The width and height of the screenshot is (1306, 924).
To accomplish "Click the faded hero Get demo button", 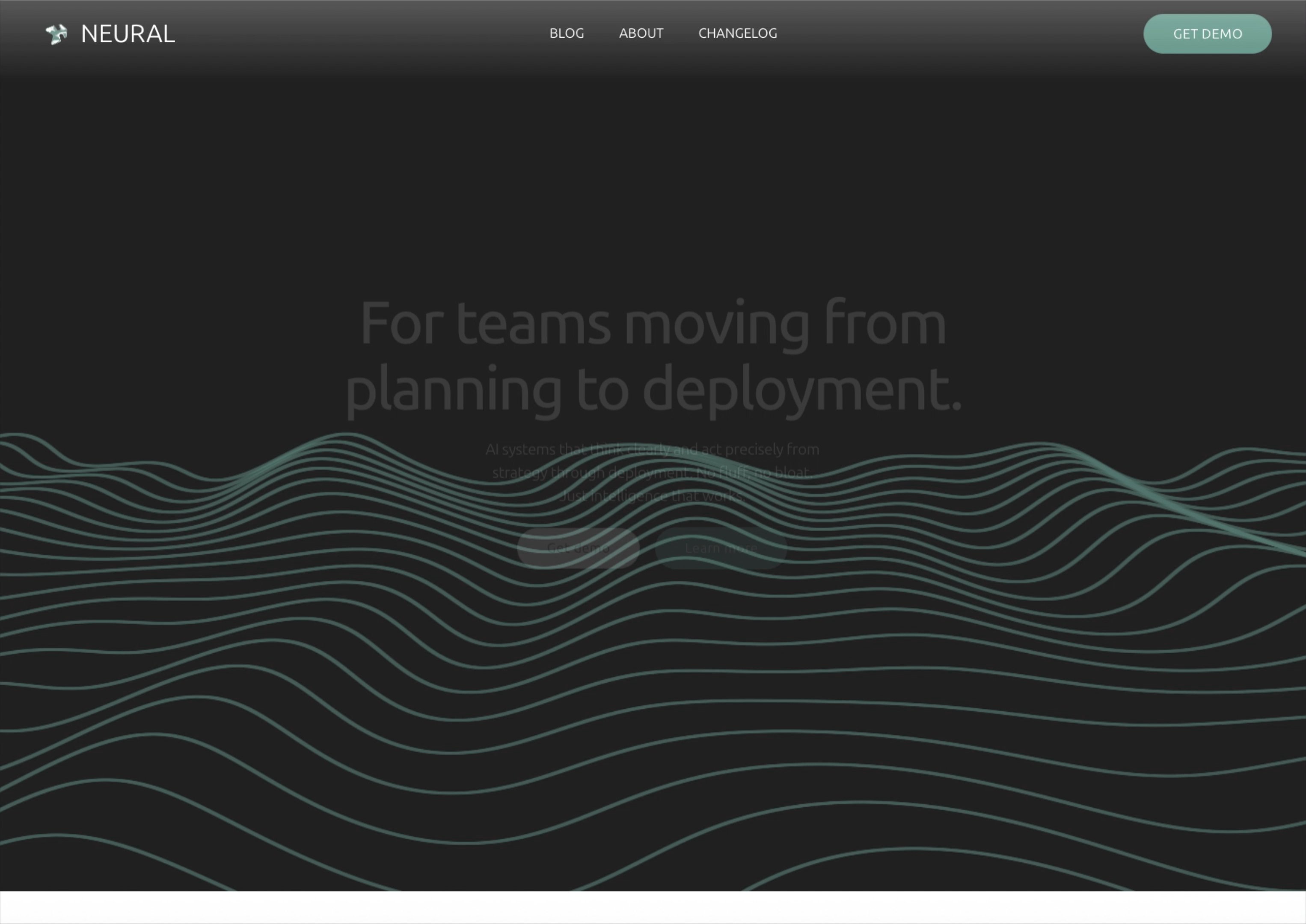I will point(578,548).
